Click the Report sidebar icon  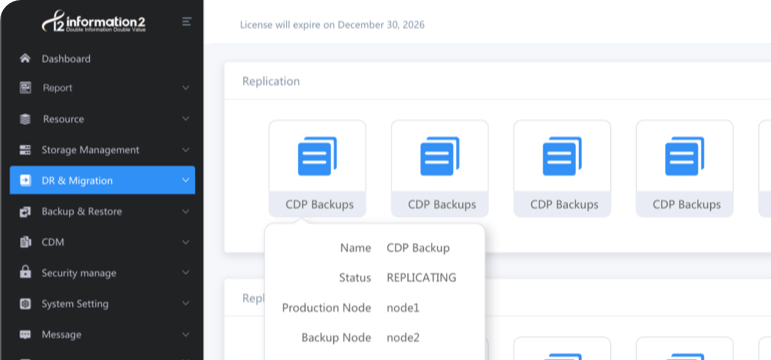point(25,88)
